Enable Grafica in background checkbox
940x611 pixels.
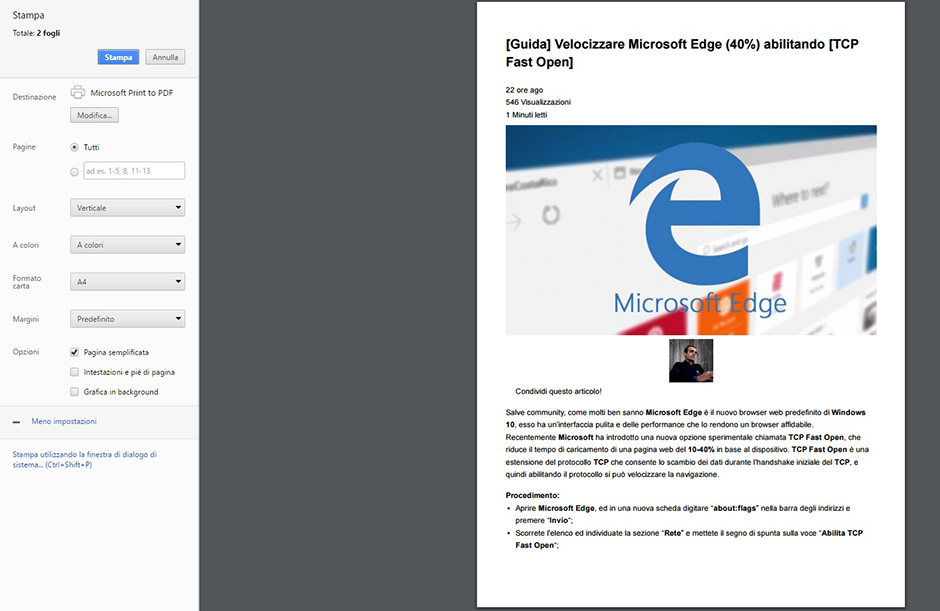pyautogui.click(x=74, y=392)
